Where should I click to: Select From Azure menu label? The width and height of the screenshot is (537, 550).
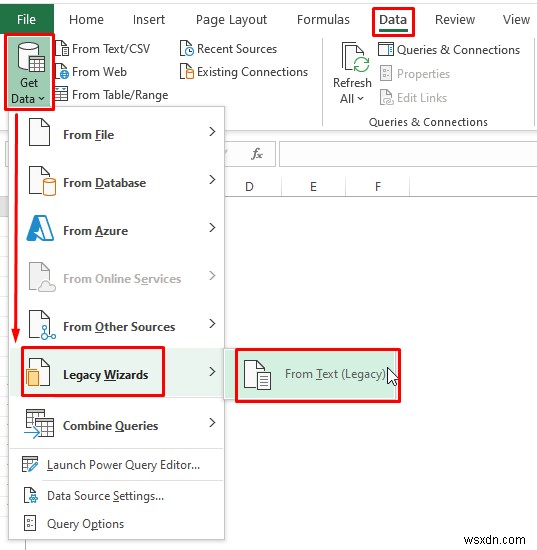(95, 231)
